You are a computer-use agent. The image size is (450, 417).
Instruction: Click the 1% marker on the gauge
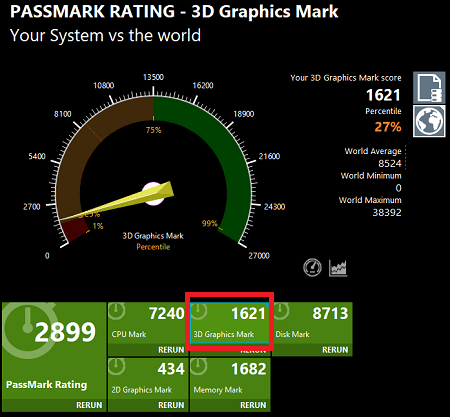point(98,226)
